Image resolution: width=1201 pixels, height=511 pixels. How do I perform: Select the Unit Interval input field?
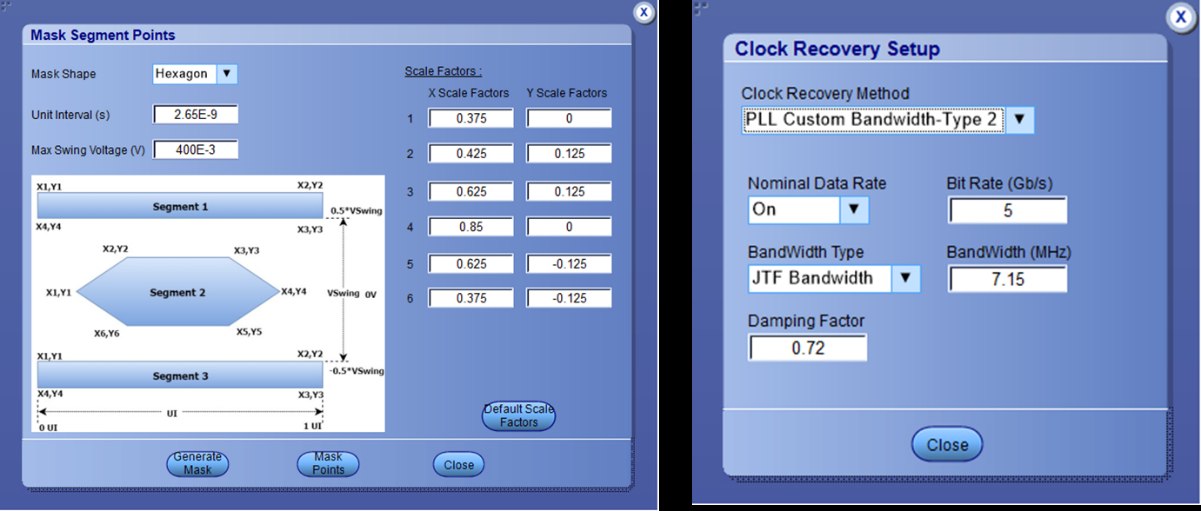[x=196, y=114]
